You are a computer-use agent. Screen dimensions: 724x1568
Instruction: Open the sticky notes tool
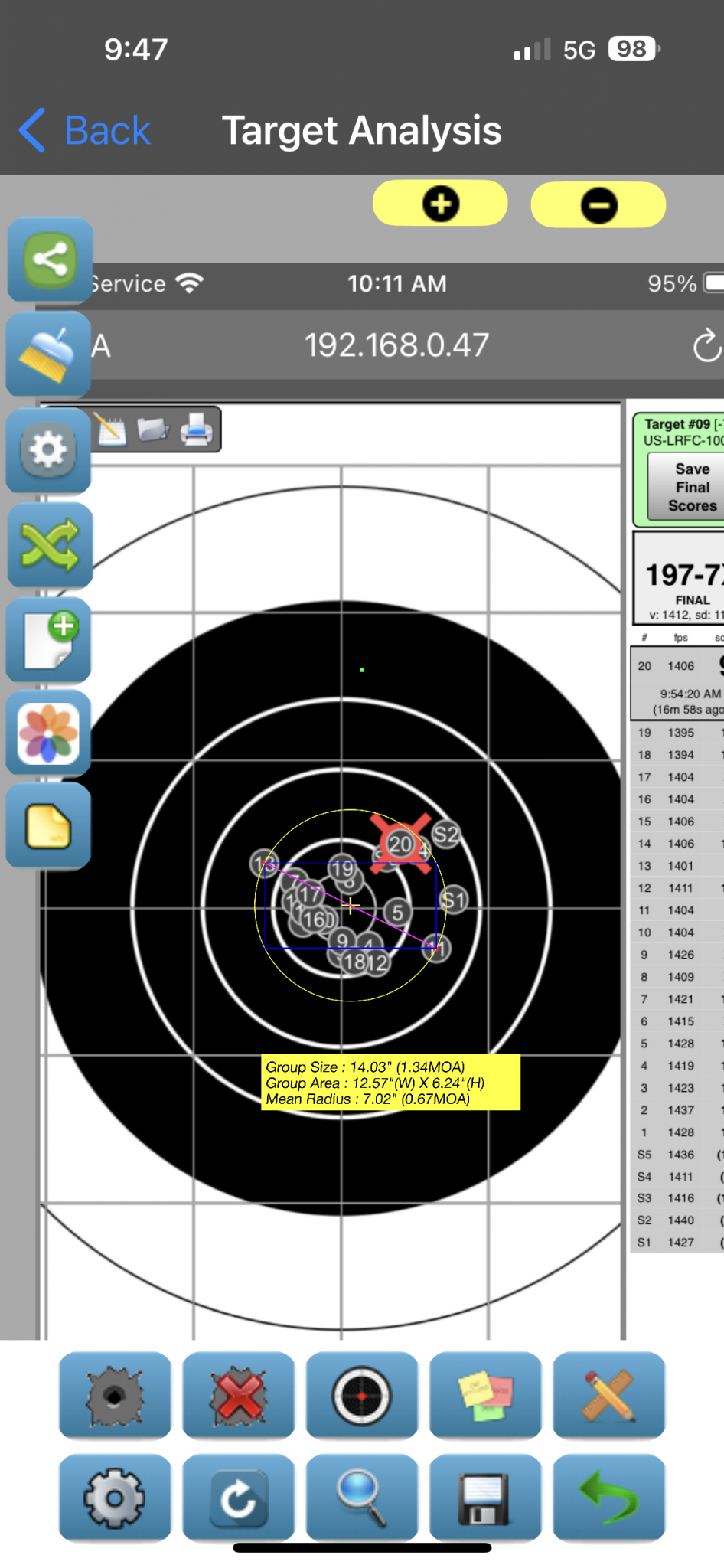[485, 1395]
